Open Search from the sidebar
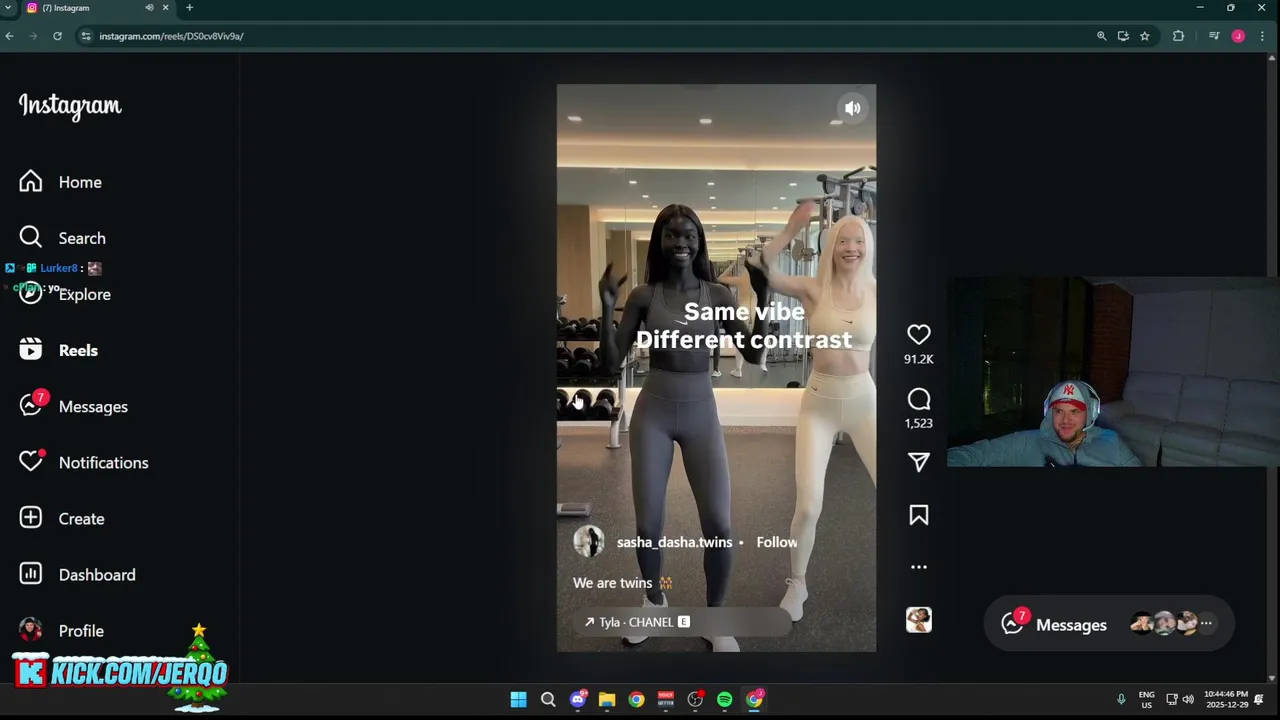 (62, 238)
